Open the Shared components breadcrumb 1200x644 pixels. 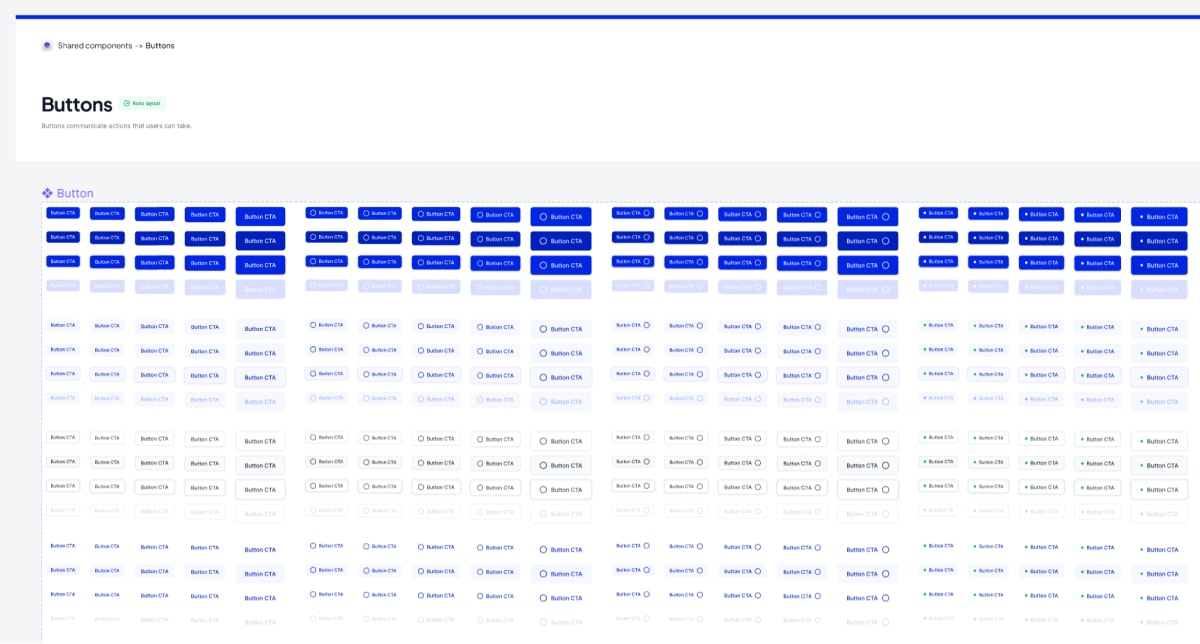[95, 46]
